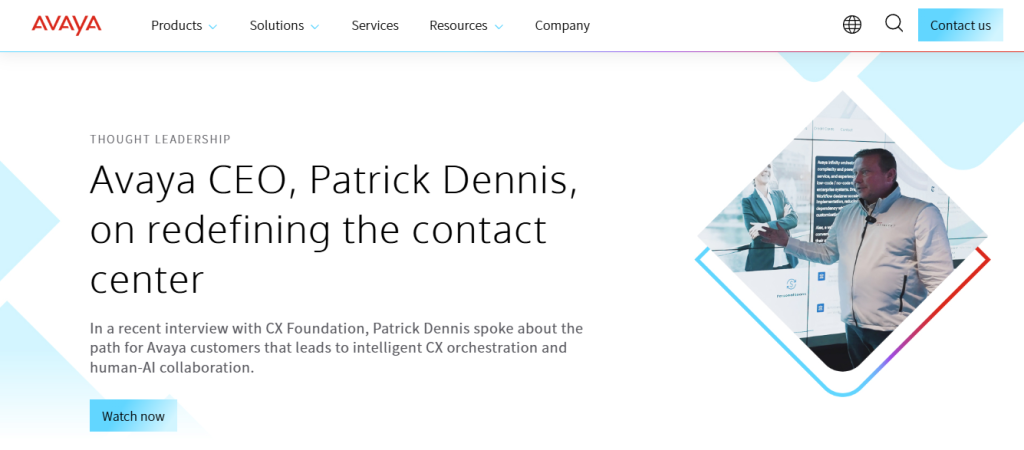The height and width of the screenshot is (450, 1024).
Task: Click the CX Foundation interview description paragraph
Action: pyautogui.click(x=336, y=348)
